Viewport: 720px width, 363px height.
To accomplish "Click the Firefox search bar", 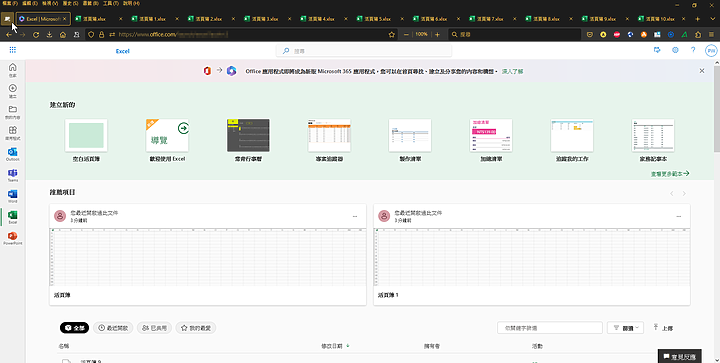I will (514, 34).
